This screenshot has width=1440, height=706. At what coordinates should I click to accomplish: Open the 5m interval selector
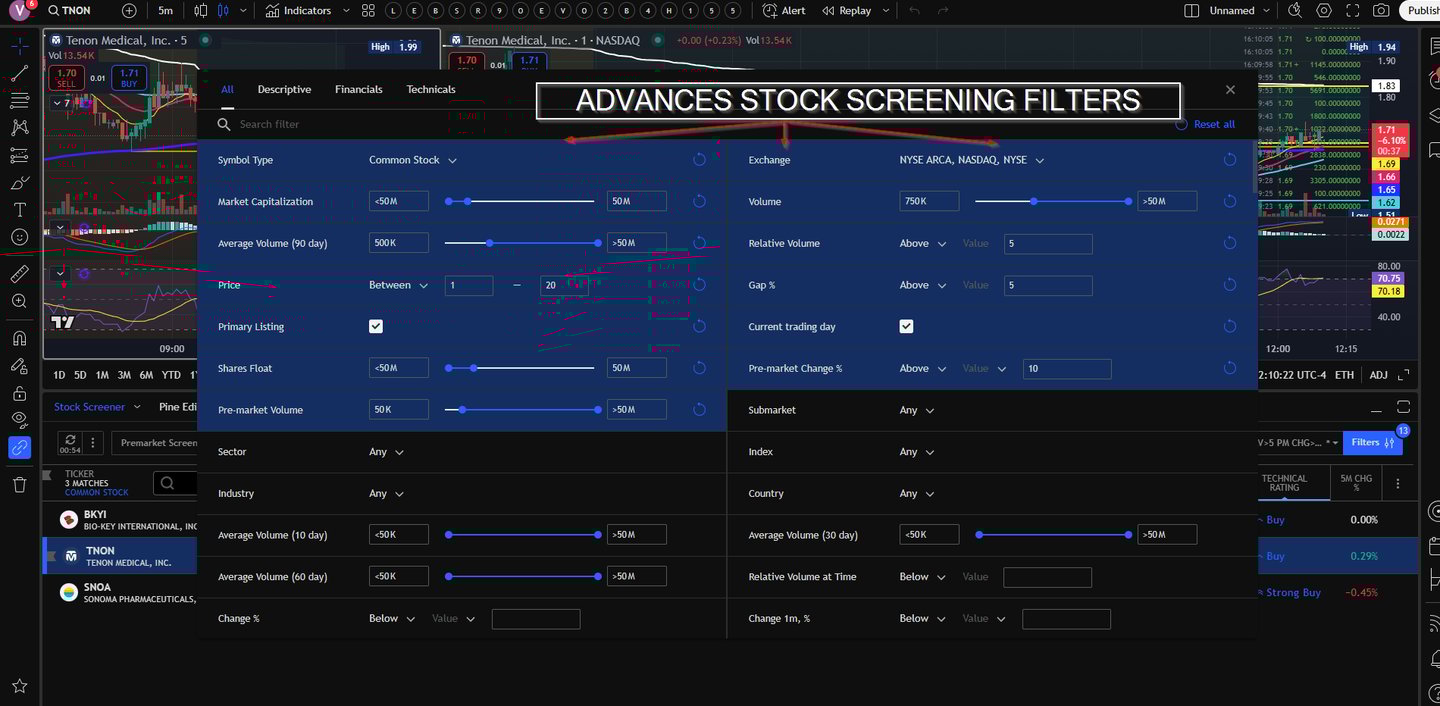click(x=165, y=10)
